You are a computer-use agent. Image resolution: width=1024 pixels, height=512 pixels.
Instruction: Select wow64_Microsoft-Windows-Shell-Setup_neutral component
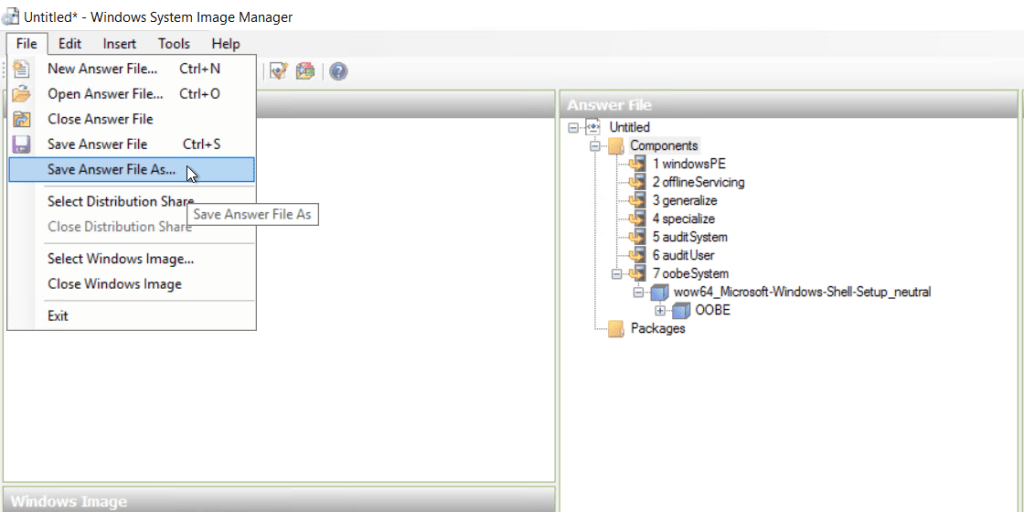(x=802, y=292)
